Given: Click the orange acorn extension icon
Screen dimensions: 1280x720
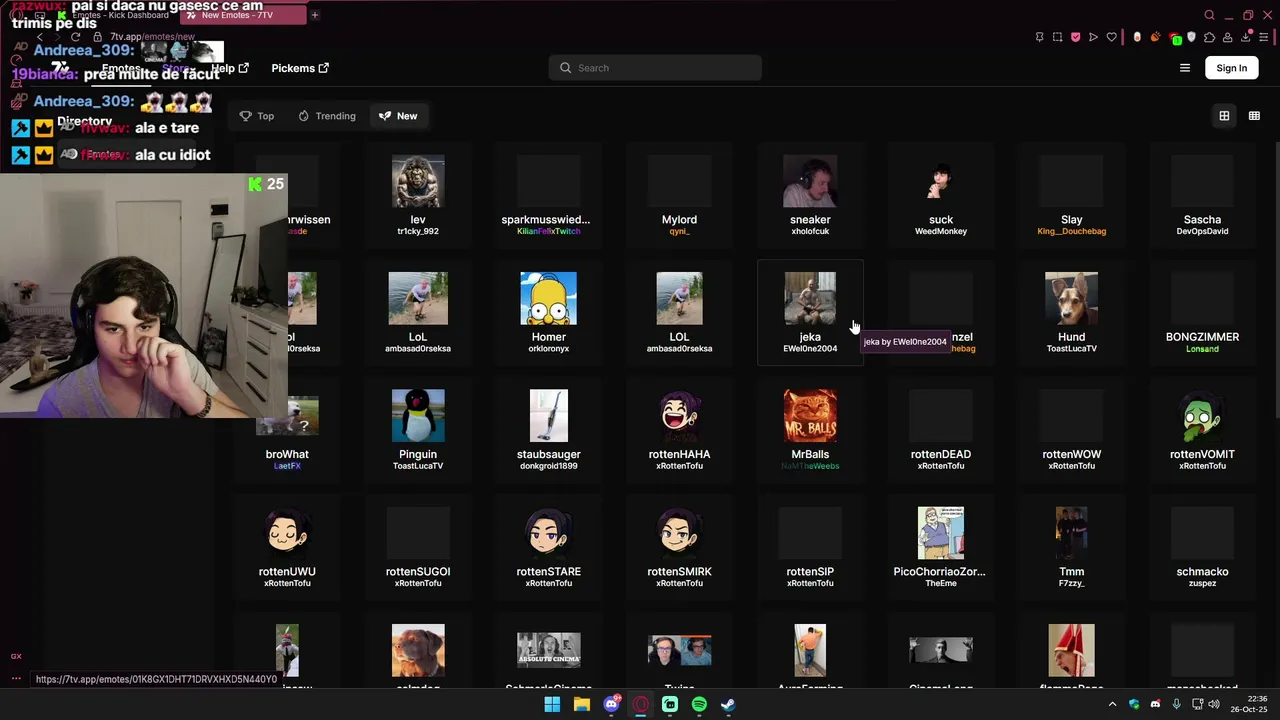Looking at the screenshot, I should [1155, 37].
